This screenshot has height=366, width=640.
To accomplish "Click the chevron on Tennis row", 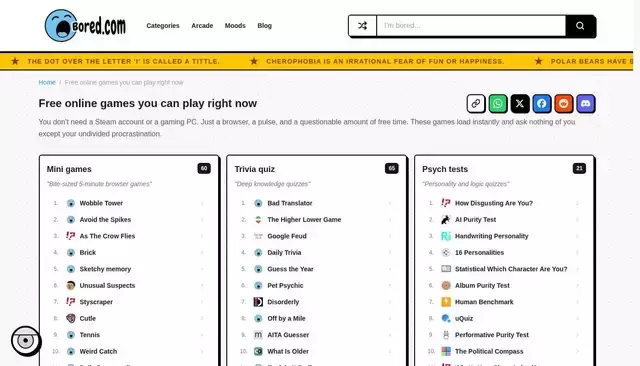I will [202, 335].
